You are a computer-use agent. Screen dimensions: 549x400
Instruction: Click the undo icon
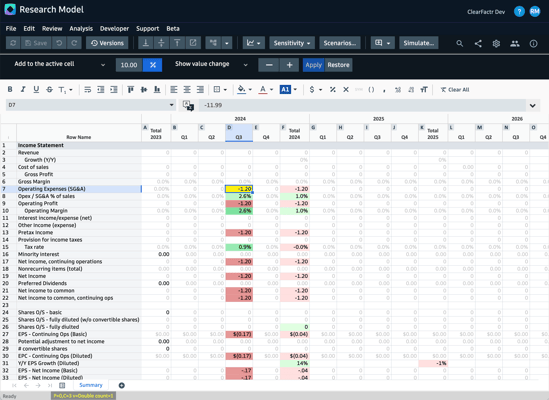click(x=59, y=43)
